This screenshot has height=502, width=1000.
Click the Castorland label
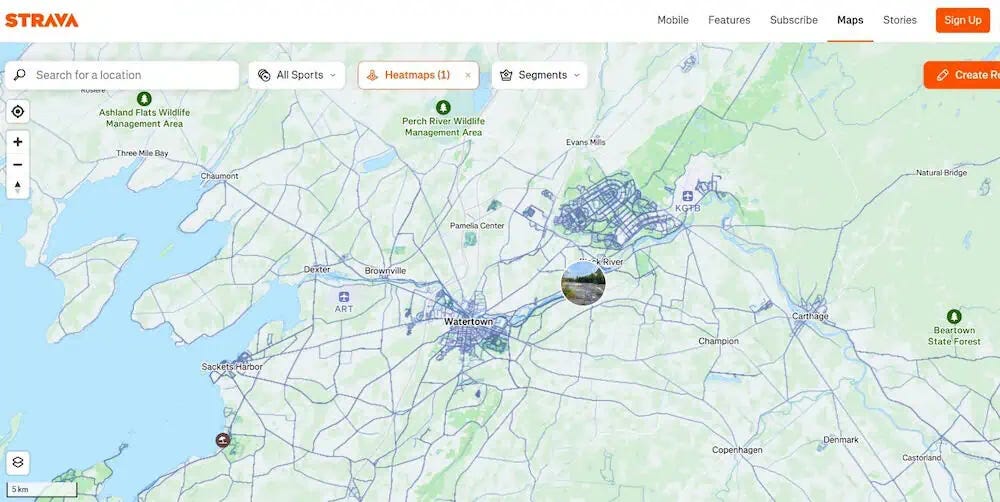[922, 458]
